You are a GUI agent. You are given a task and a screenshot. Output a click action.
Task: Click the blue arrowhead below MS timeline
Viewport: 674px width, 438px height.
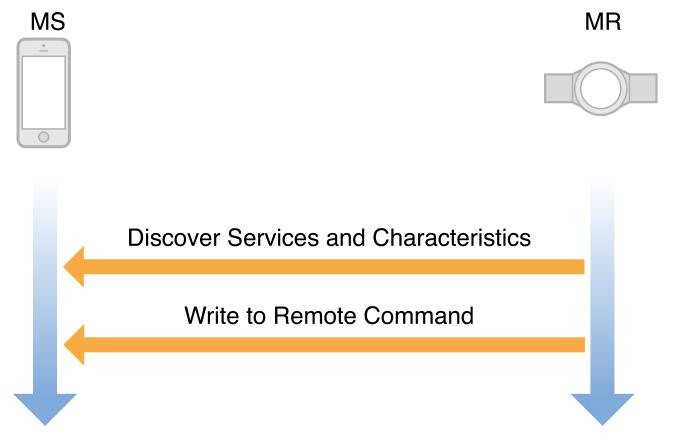click(x=45, y=408)
